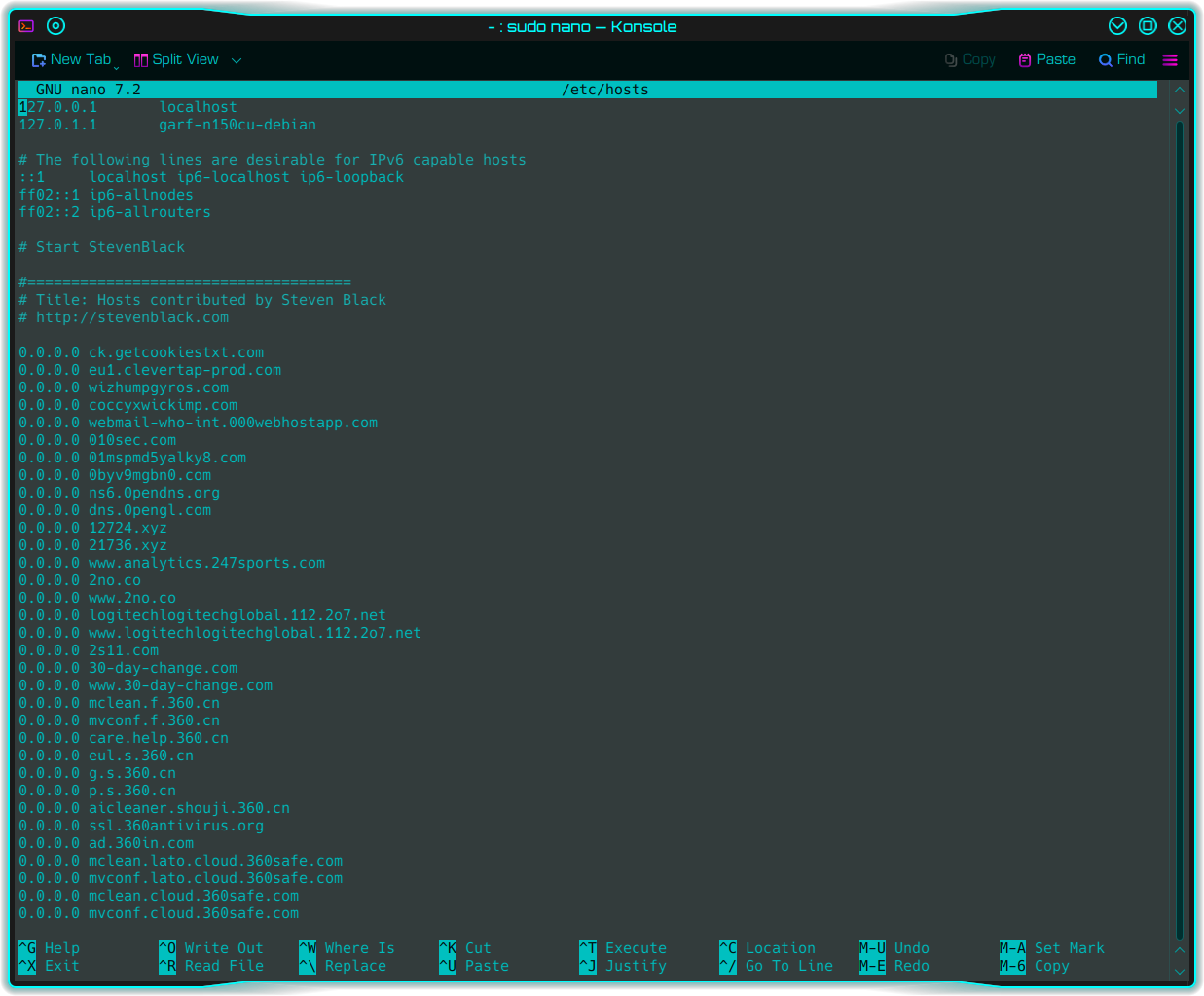The height and width of the screenshot is (996, 1204).
Task: Maximize the Konsole window
Action: [x=1148, y=26]
